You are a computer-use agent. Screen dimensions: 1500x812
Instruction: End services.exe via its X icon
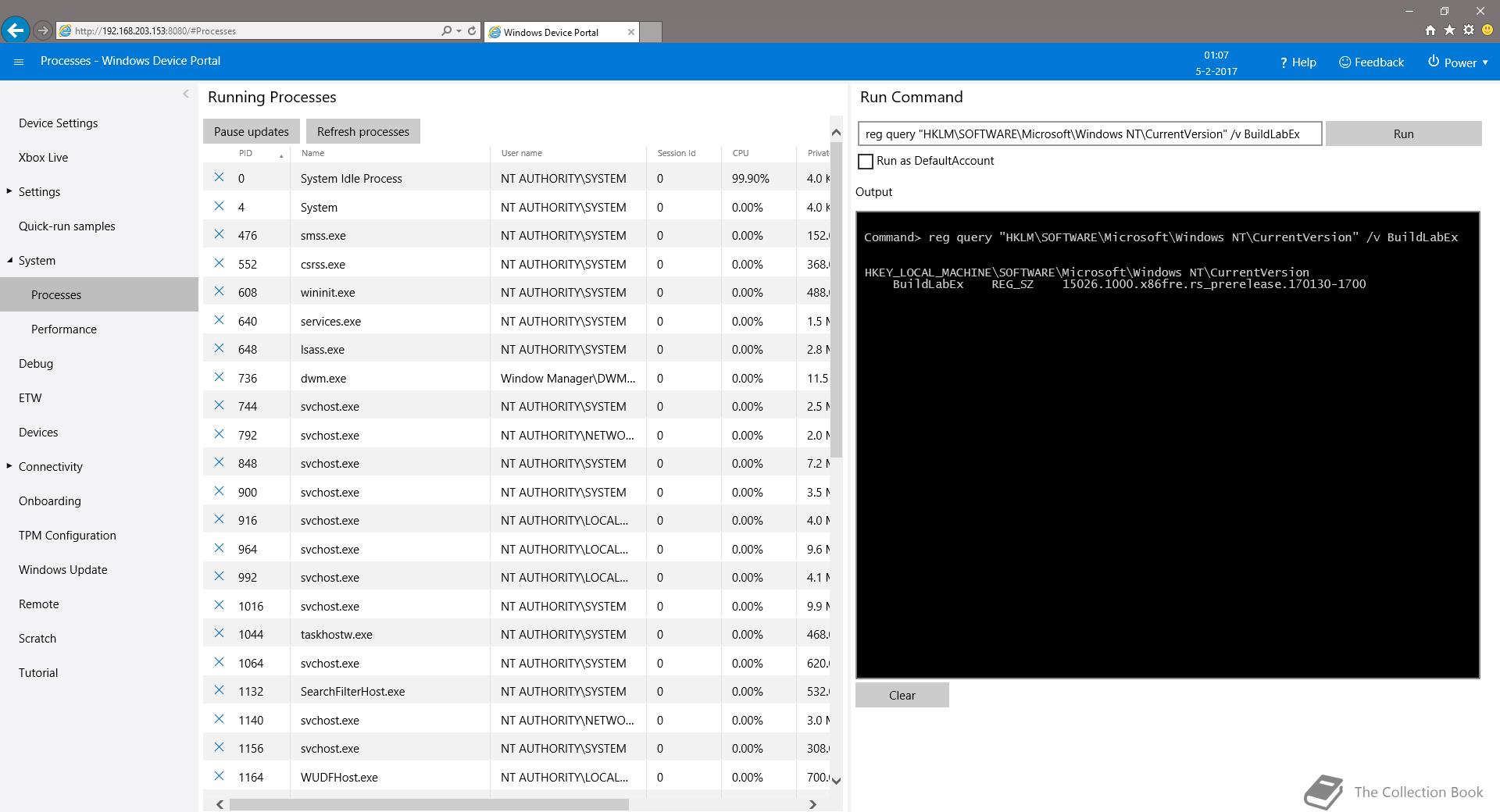tap(220, 320)
